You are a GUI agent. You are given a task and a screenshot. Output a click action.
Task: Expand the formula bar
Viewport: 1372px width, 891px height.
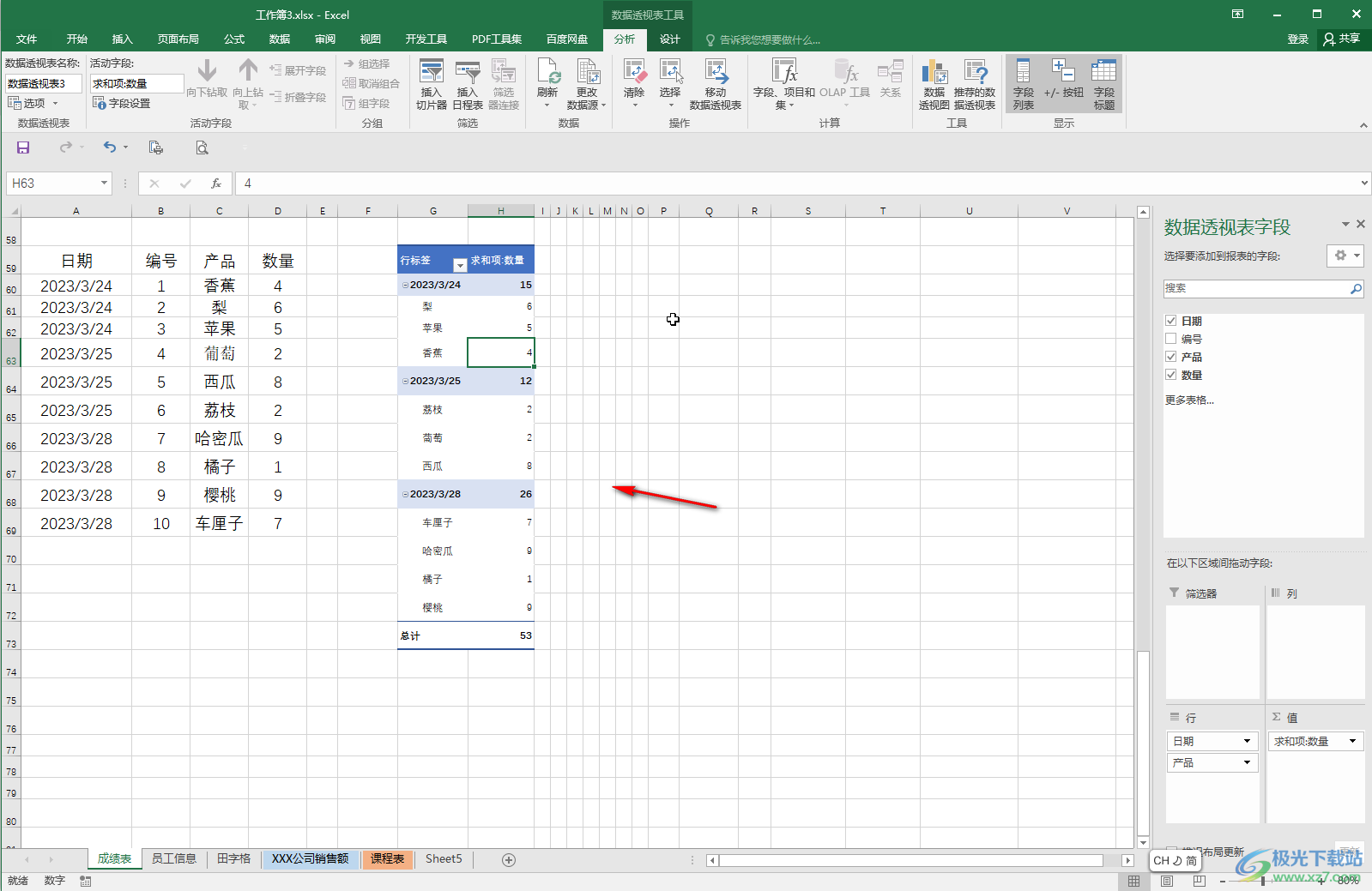pyautogui.click(x=1364, y=183)
